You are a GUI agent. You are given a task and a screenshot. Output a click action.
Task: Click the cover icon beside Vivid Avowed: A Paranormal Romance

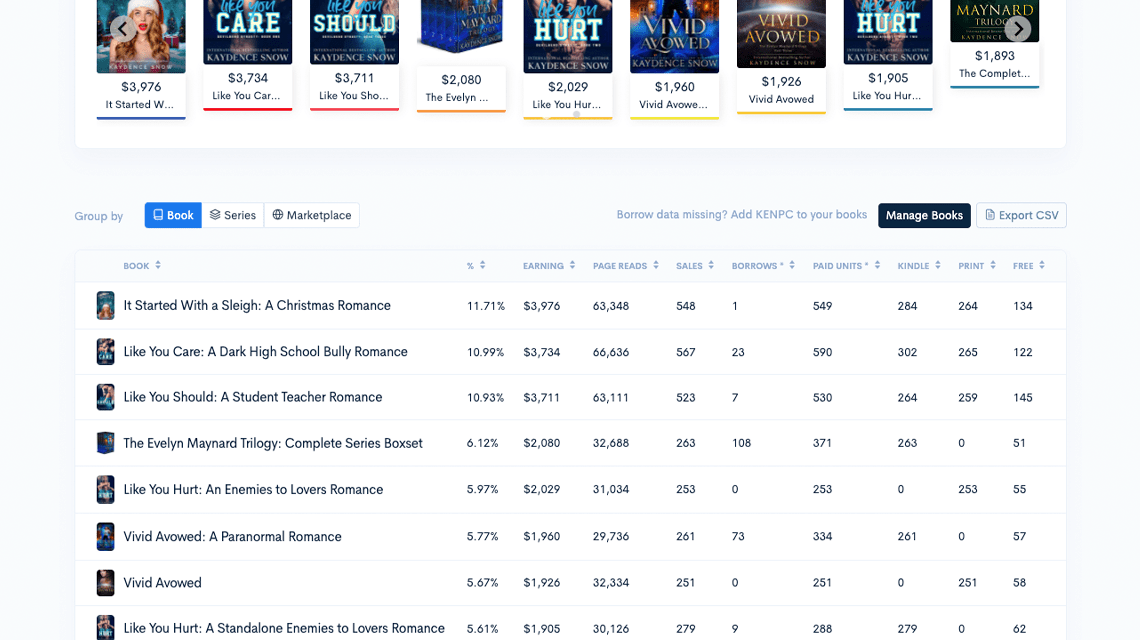coord(105,536)
